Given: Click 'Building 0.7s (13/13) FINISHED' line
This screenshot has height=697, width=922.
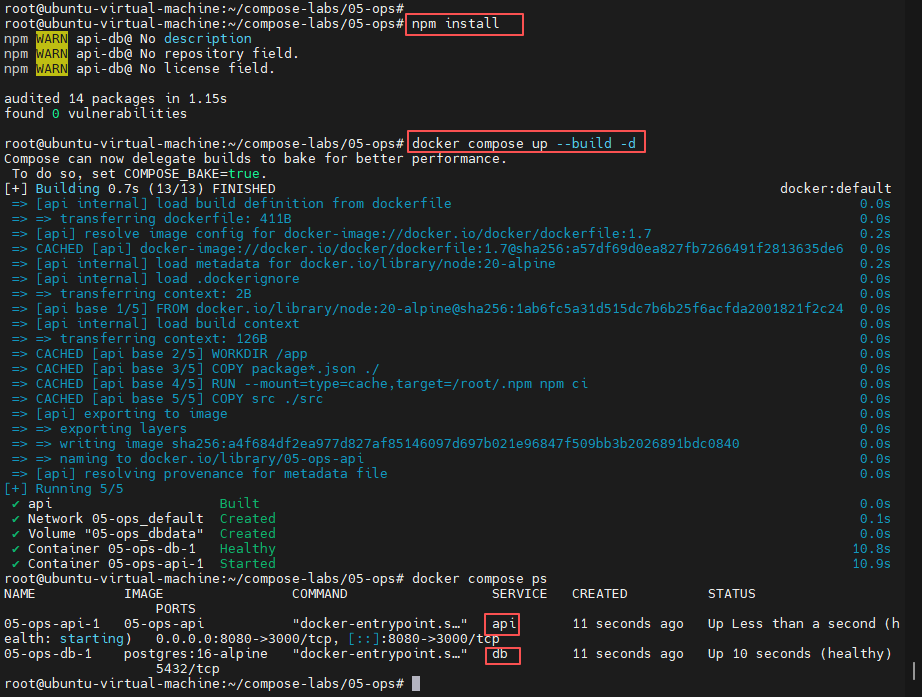Looking at the screenshot, I should [x=140, y=189].
